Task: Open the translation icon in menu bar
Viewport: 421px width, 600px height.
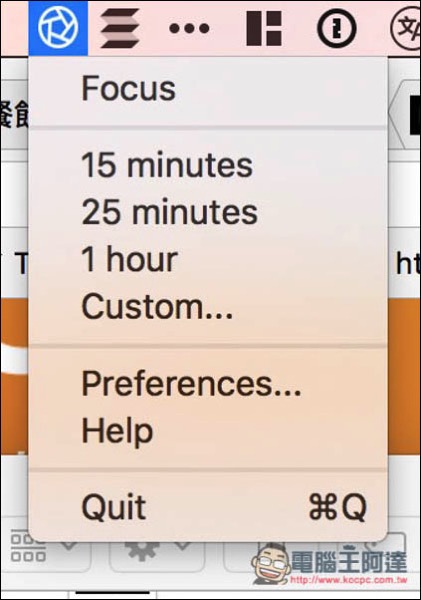Action: coord(406,28)
